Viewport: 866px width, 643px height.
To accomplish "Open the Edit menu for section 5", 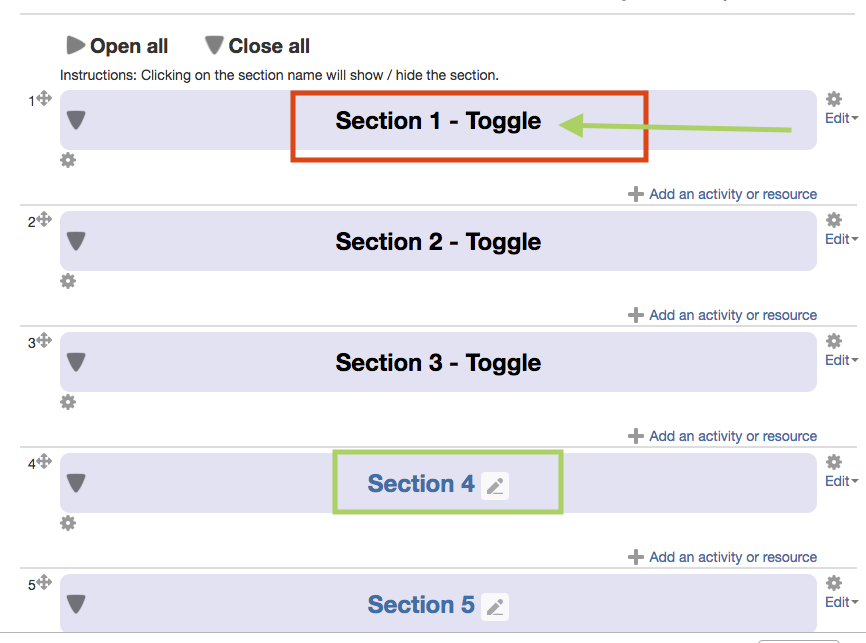I will [841, 602].
